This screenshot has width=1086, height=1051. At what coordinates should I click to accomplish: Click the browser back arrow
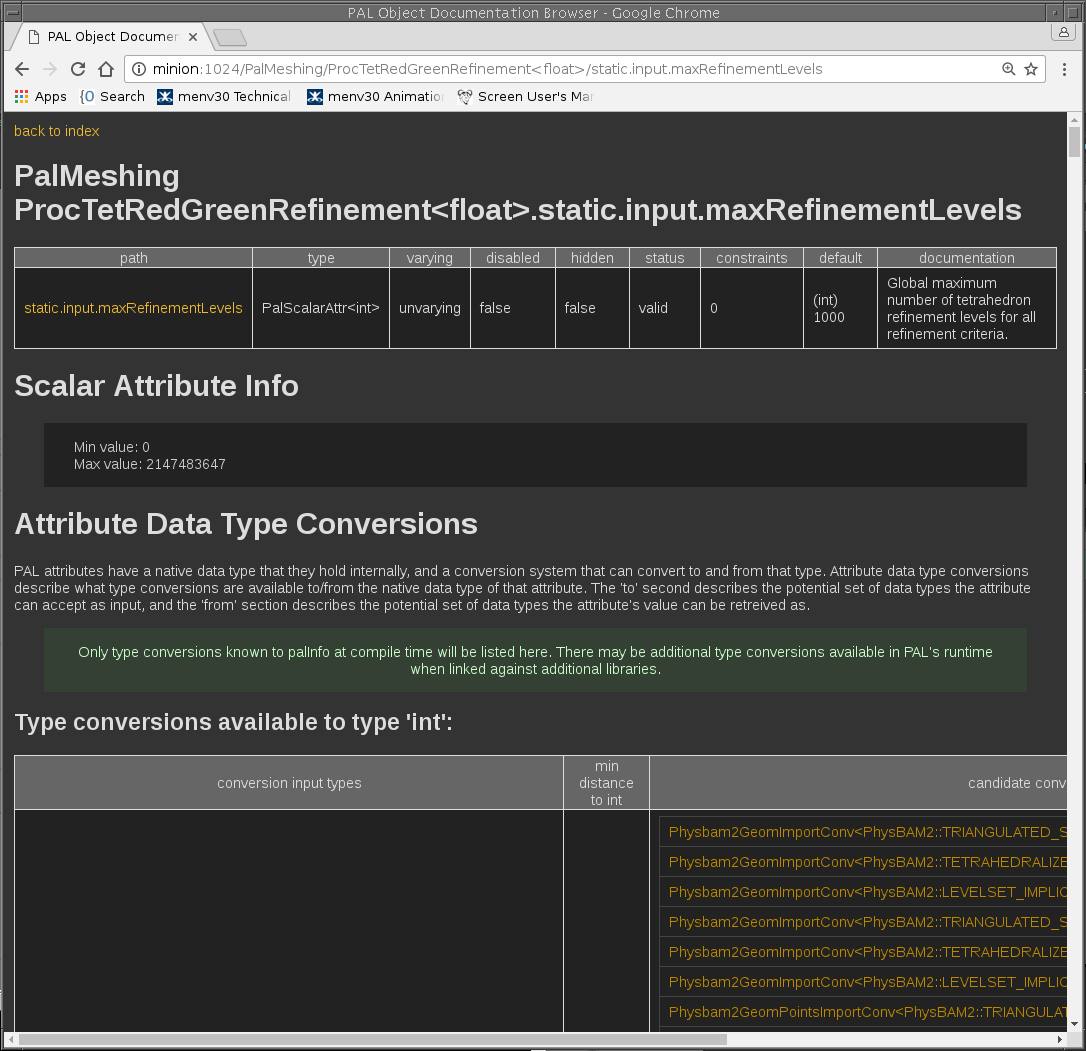(x=22, y=70)
